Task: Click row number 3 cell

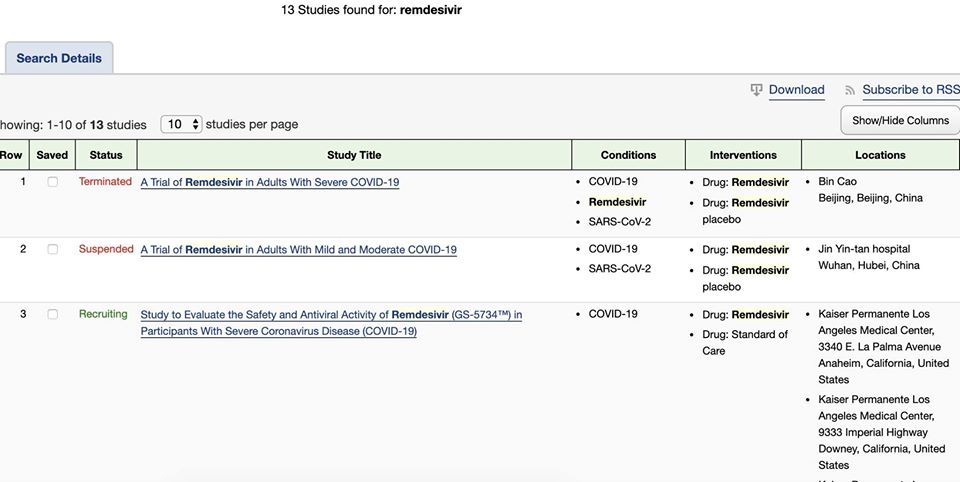Action: point(23,314)
